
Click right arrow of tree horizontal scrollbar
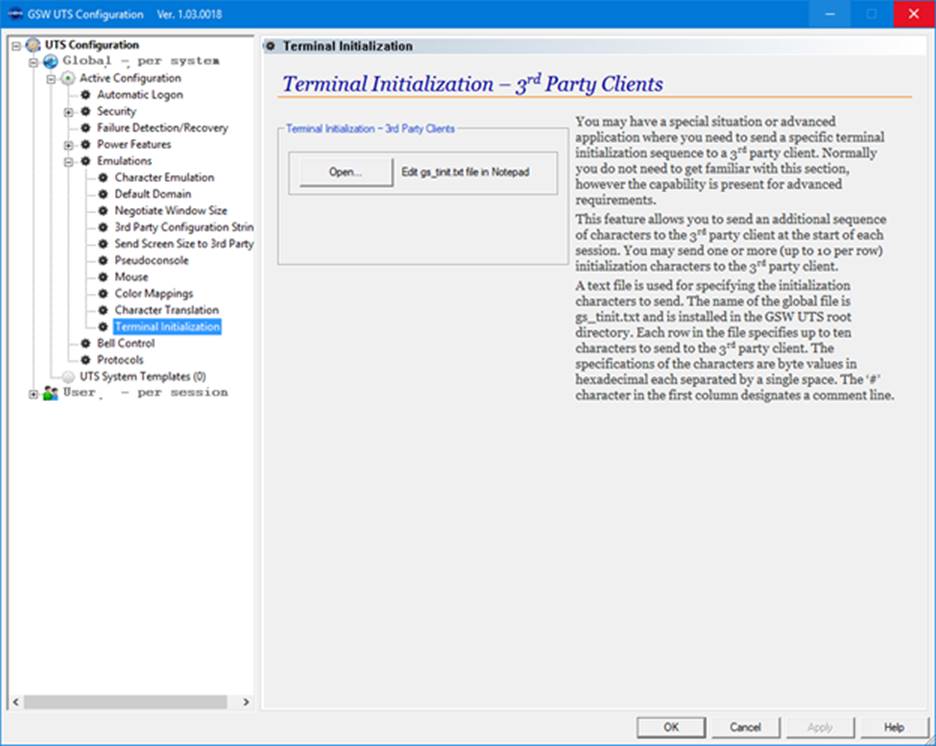point(245,702)
